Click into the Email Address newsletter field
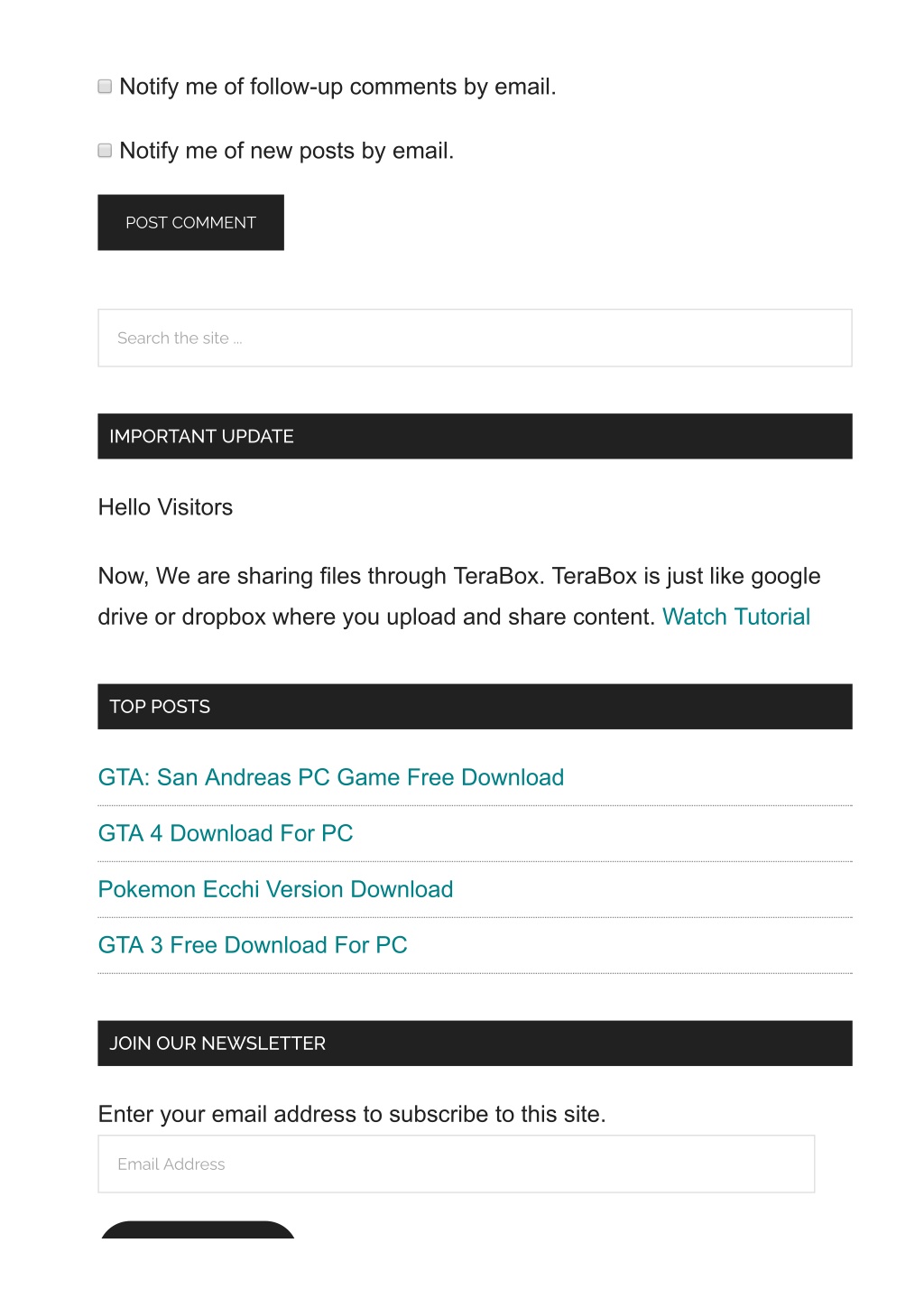The height and width of the screenshot is (1308, 924). coord(457,1164)
